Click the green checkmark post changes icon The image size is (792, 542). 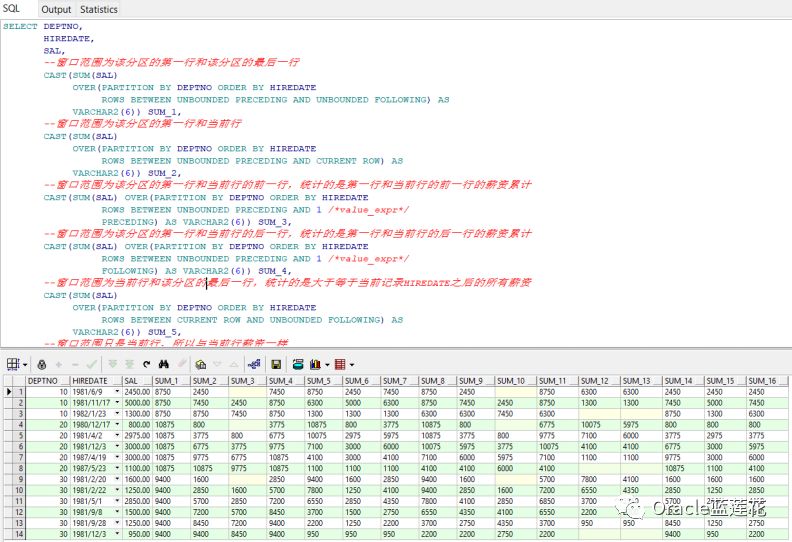point(92,364)
